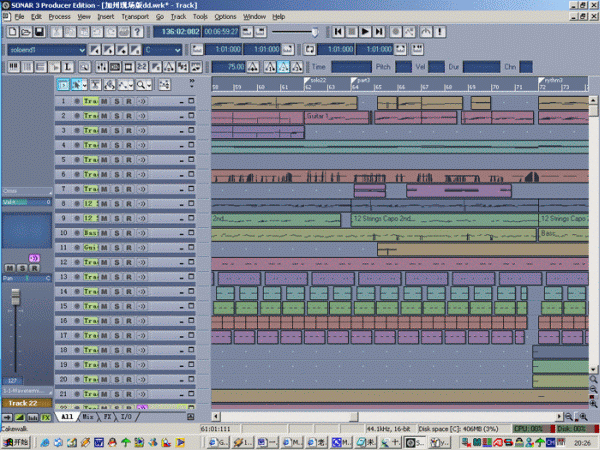Minimize track 15 strip
This screenshot has height=450, width=600.
click(181, 307)
